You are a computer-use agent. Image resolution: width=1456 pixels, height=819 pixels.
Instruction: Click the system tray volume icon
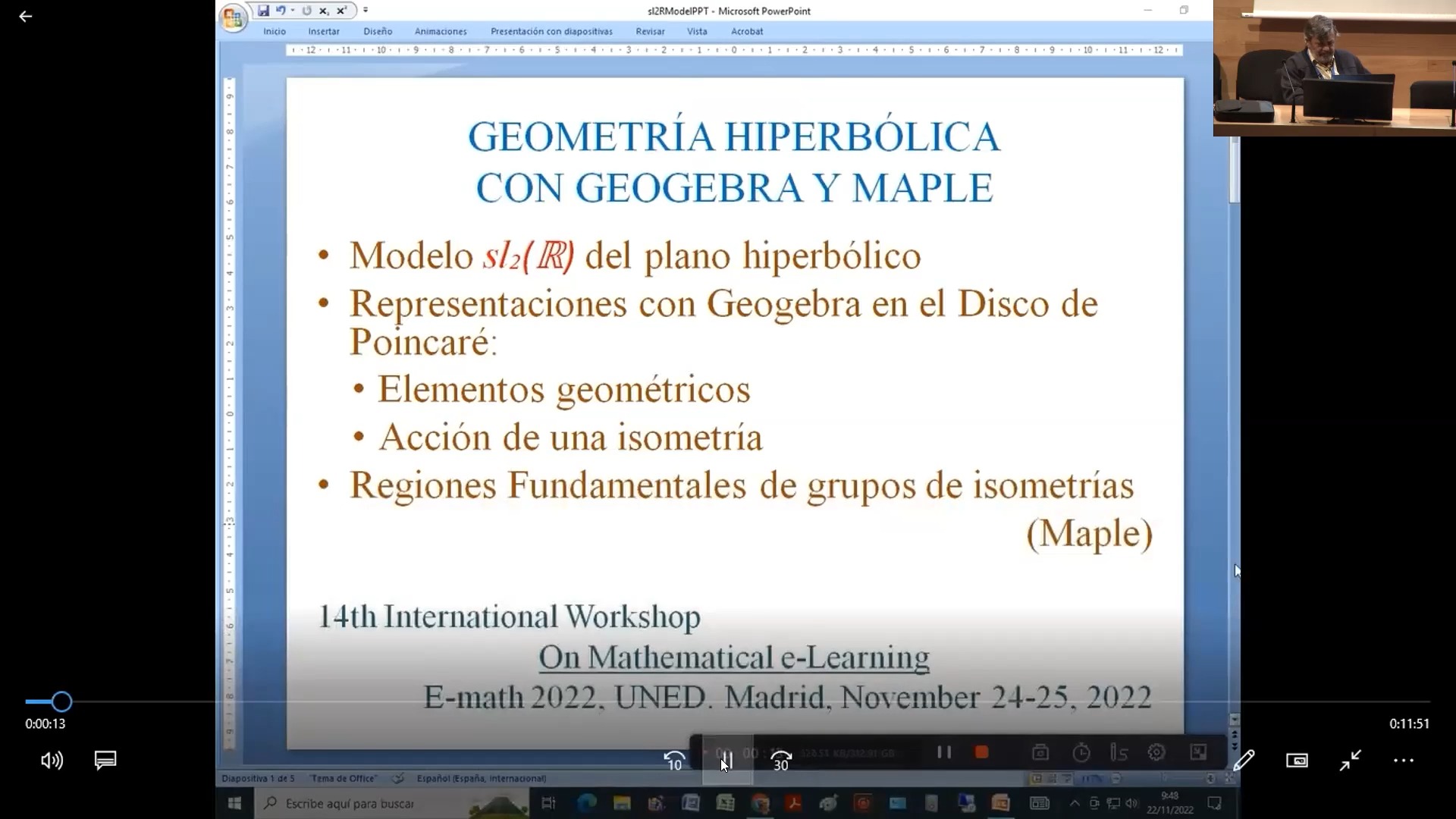(1131, 803)
